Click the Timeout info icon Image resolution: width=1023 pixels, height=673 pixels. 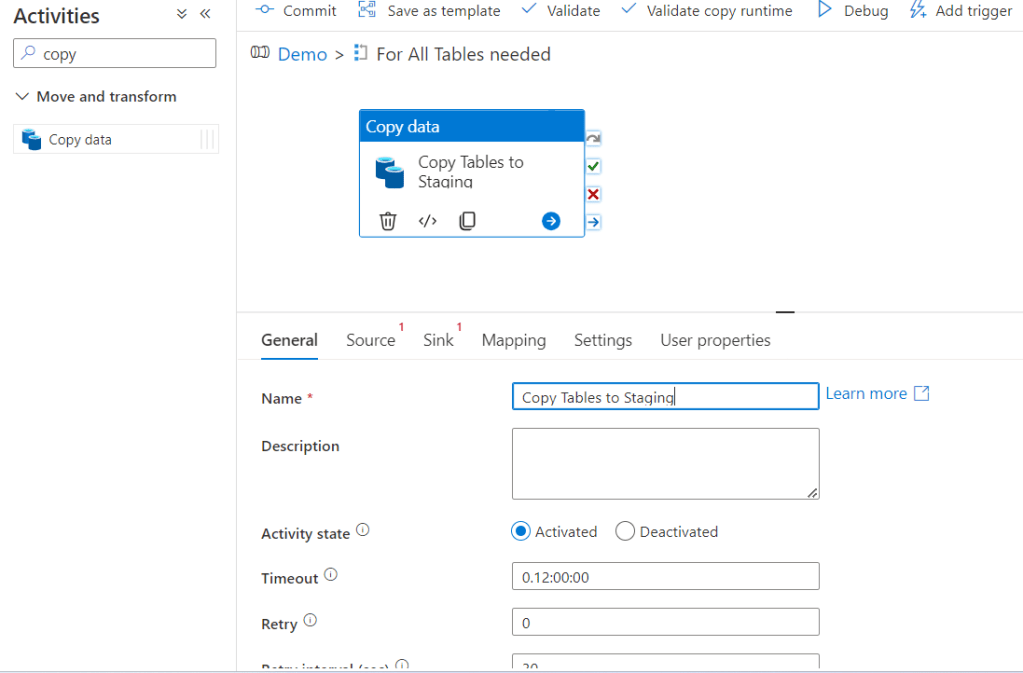point(331,576)
